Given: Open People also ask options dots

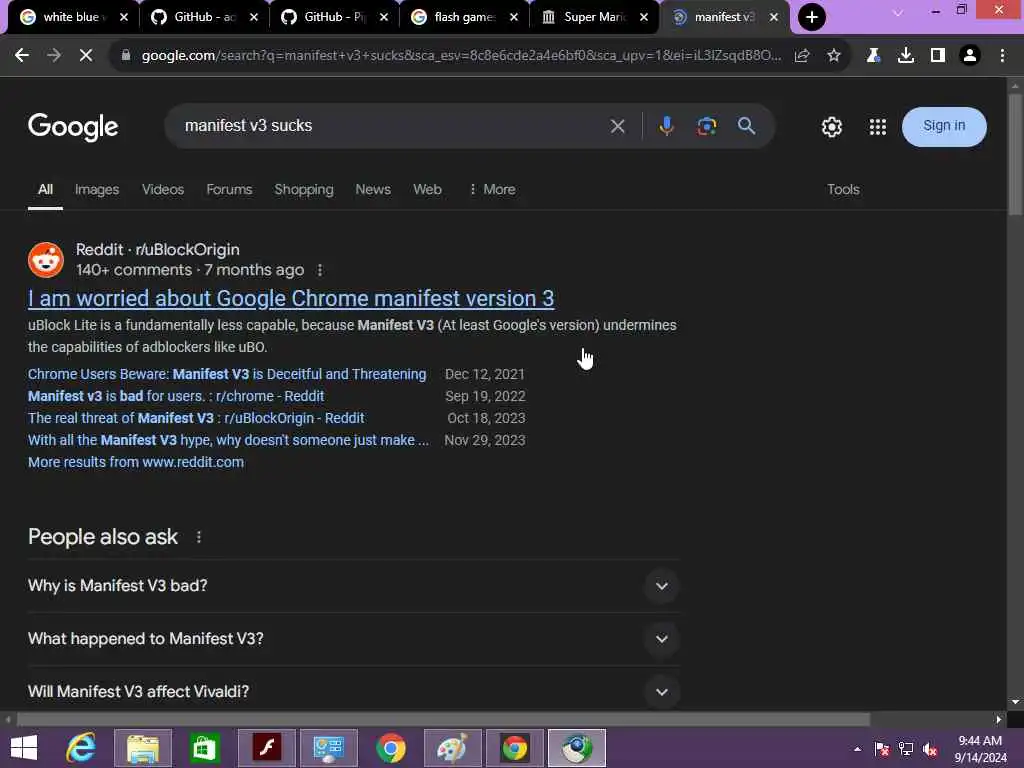Looking at the screenshot, I should pyautogui.click(x=199, y=537).
